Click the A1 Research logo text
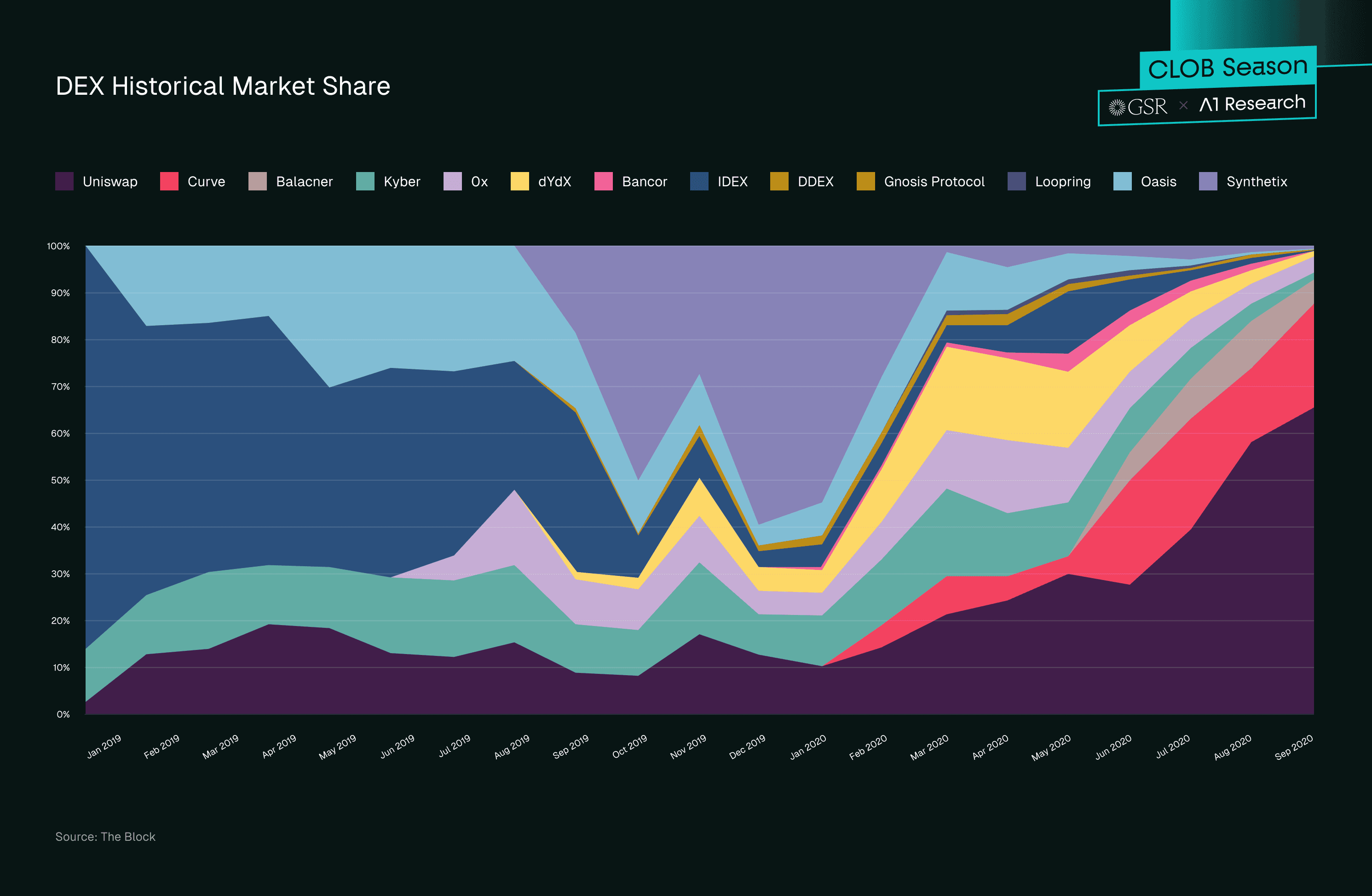 click(1253, 103)
